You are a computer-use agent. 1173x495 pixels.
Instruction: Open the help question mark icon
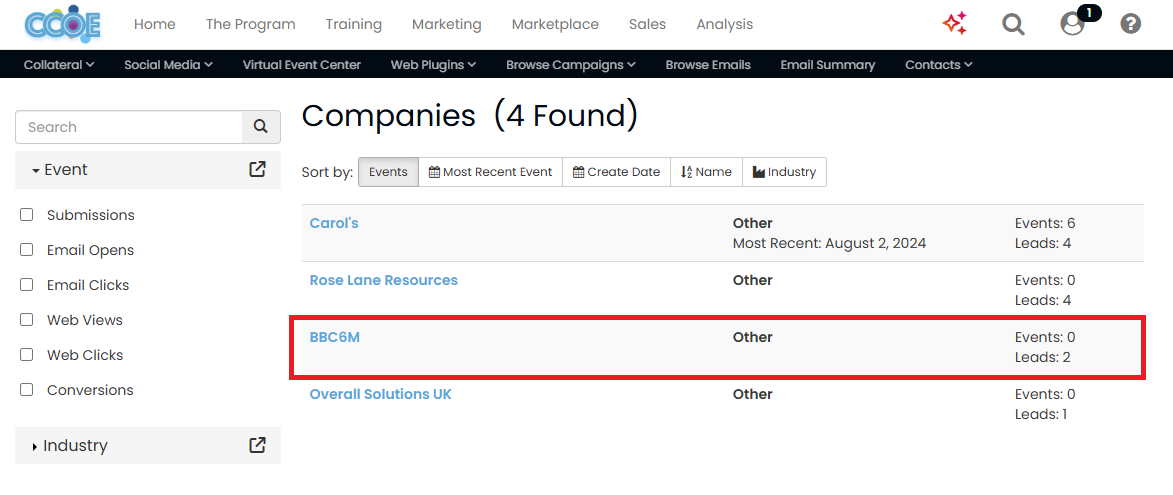point(1130,24)
